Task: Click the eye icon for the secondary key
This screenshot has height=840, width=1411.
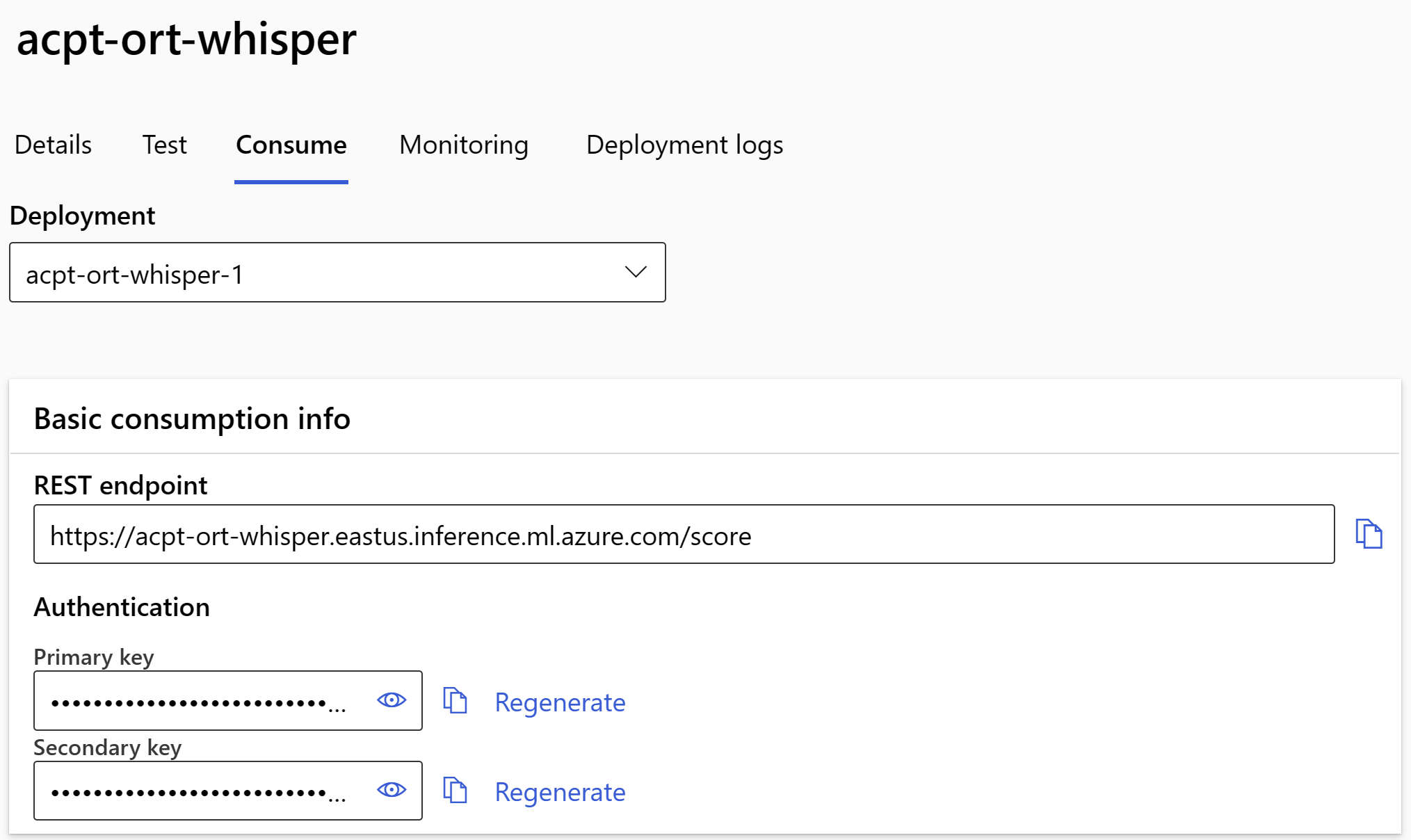Action: tap(391, 791)
